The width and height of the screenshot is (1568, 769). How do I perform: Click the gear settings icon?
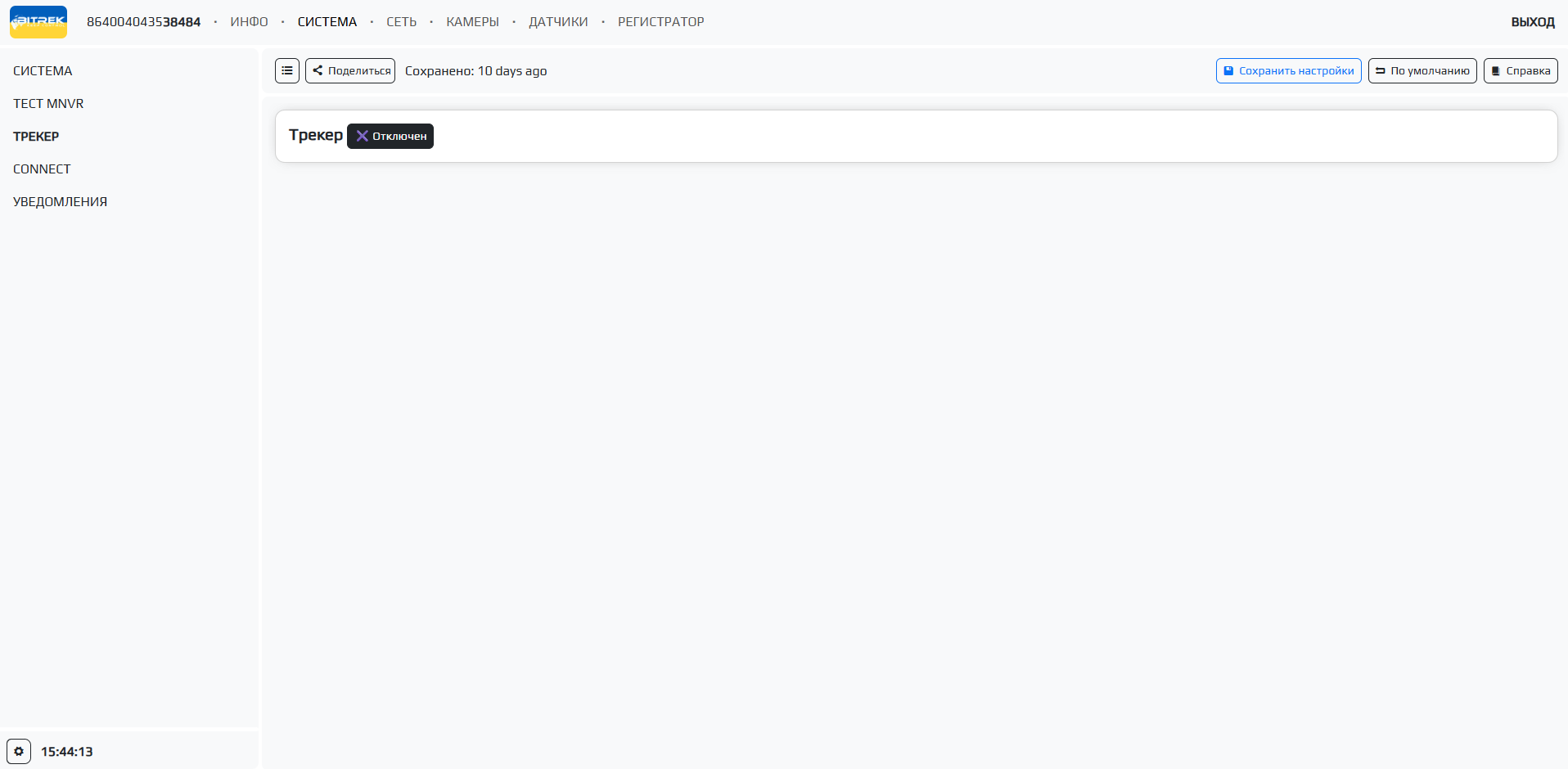pos(19,751)
